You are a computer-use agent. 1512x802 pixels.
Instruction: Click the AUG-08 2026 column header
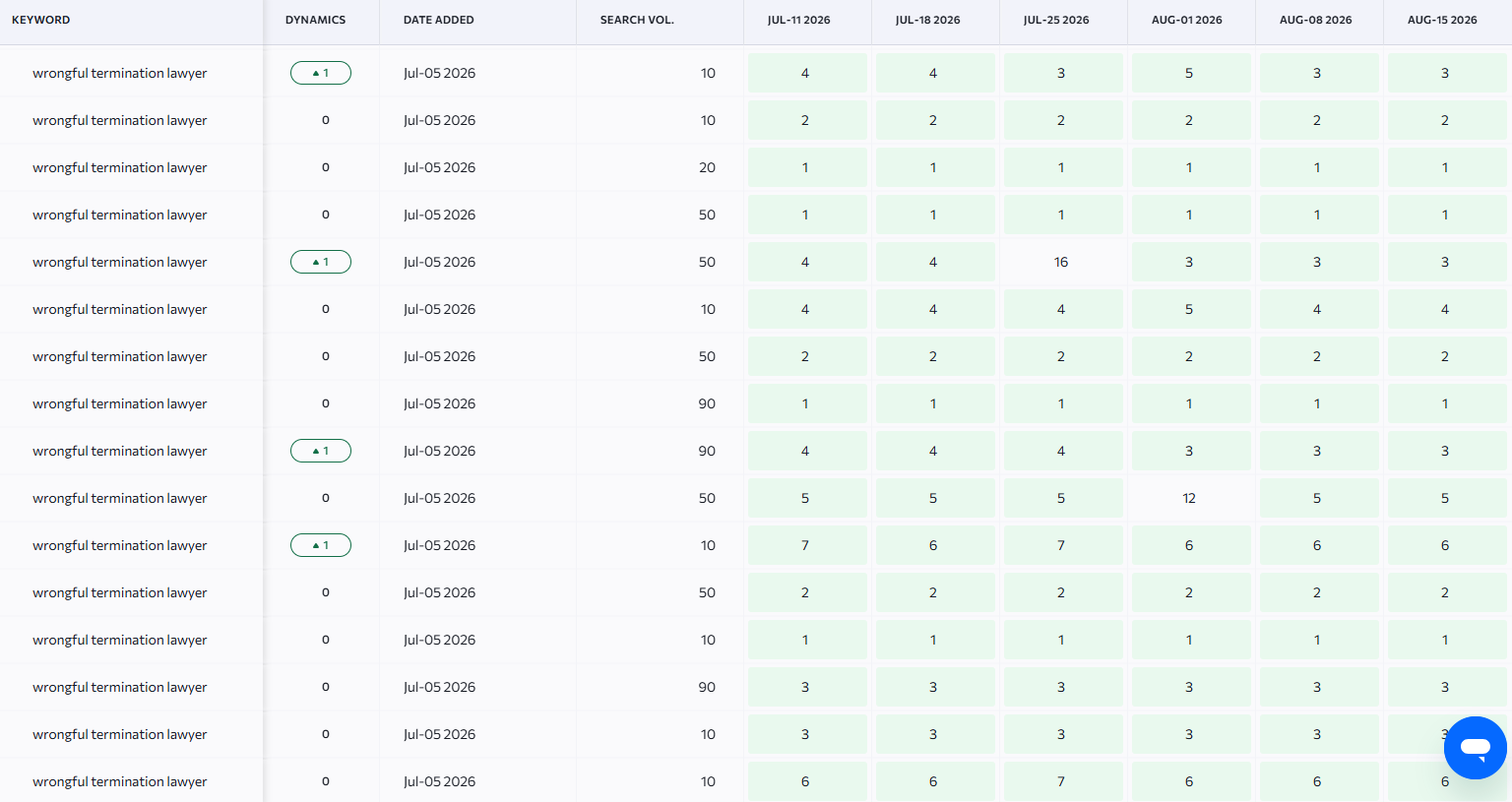(1315, 20)
